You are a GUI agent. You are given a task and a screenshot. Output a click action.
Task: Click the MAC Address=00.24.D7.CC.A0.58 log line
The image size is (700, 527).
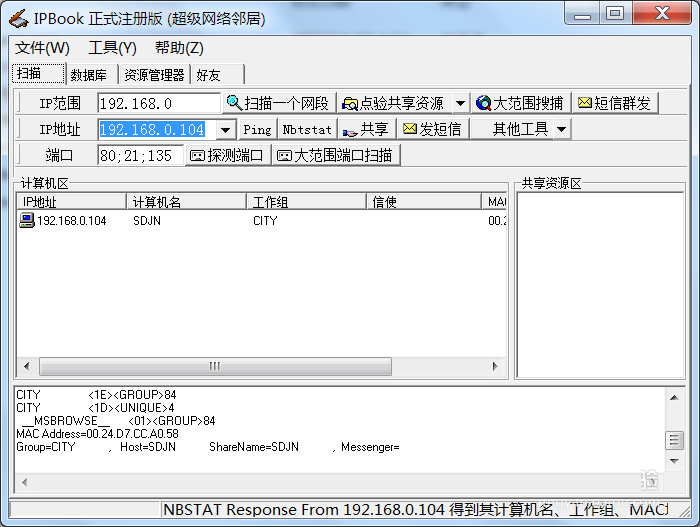(97, 434)
